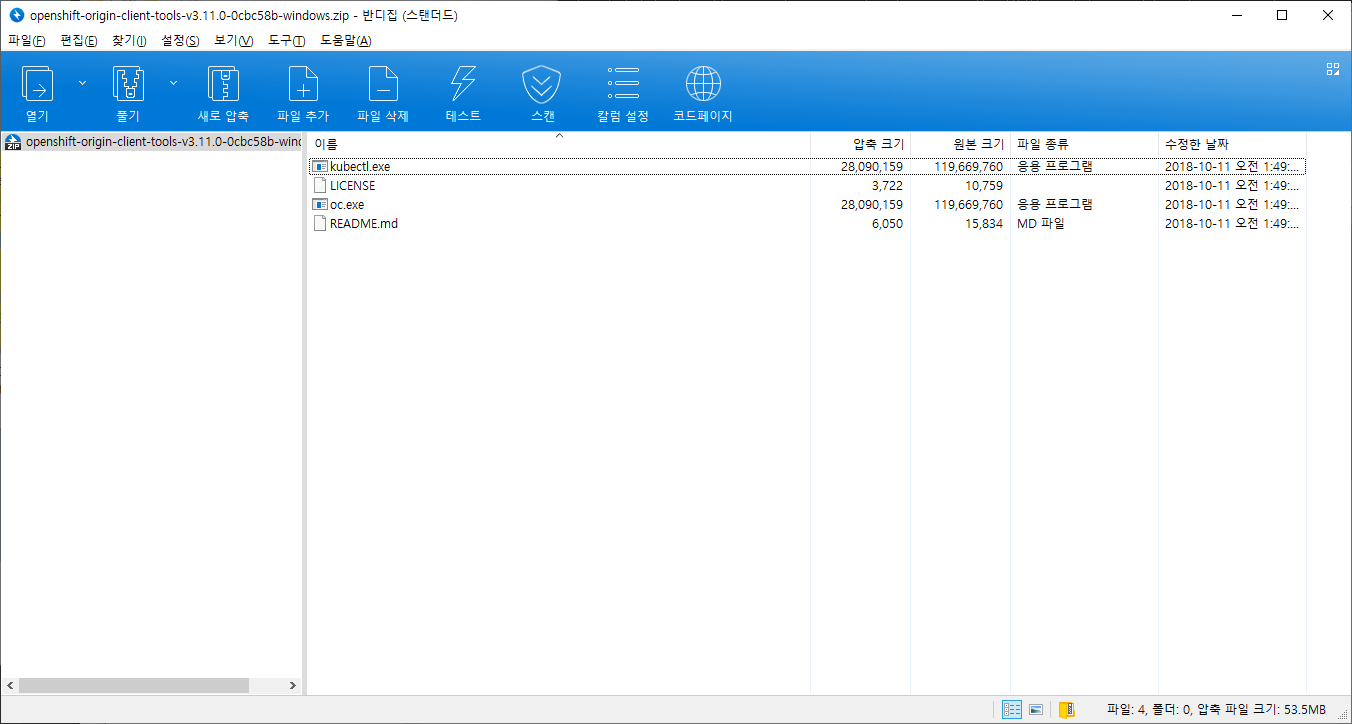Open the 찾기 menu
This screenshot has width=1352, height=724.
(x=129, y=41)
